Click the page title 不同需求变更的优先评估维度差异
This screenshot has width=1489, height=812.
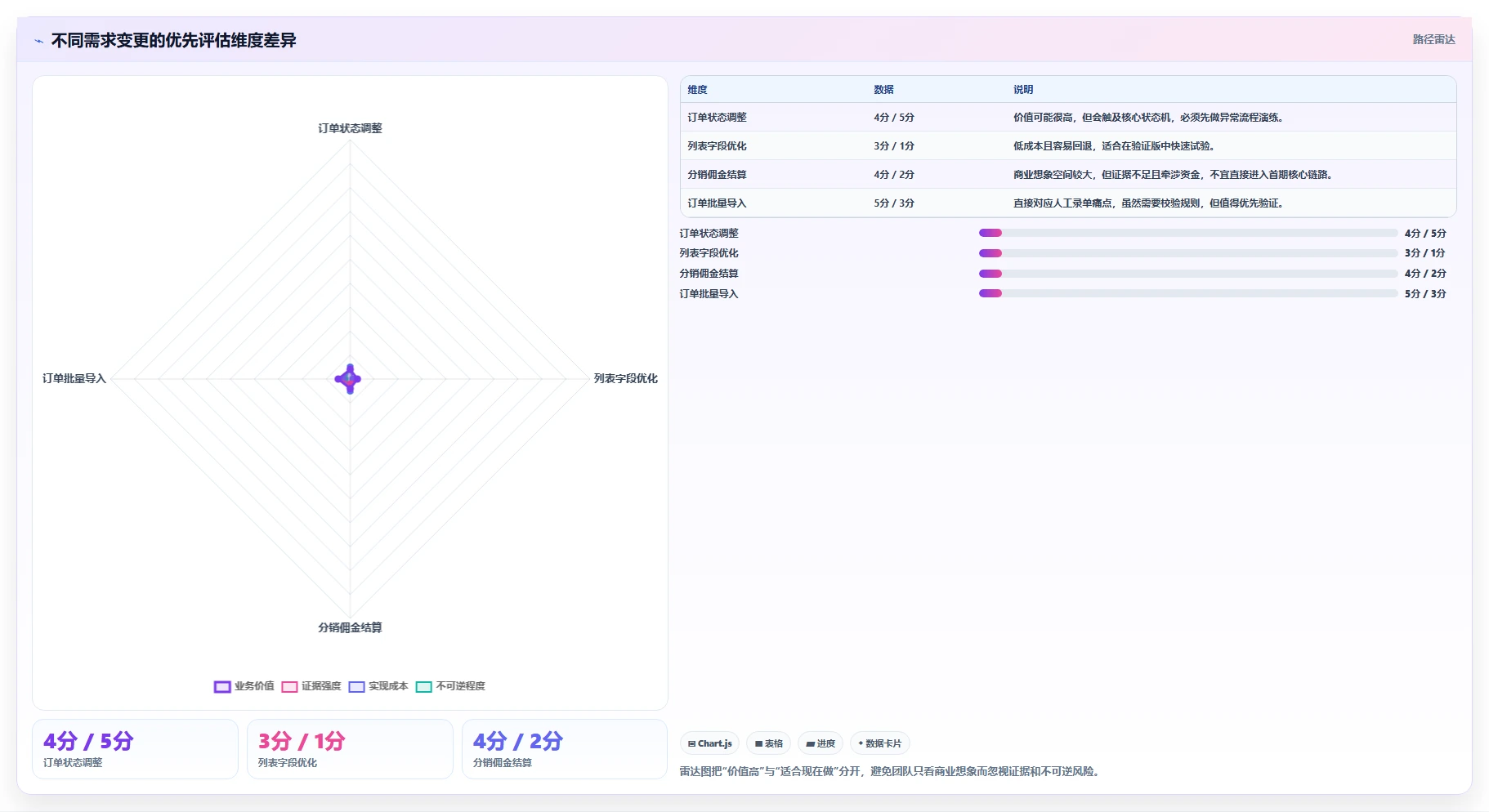[x=173, y=41]
